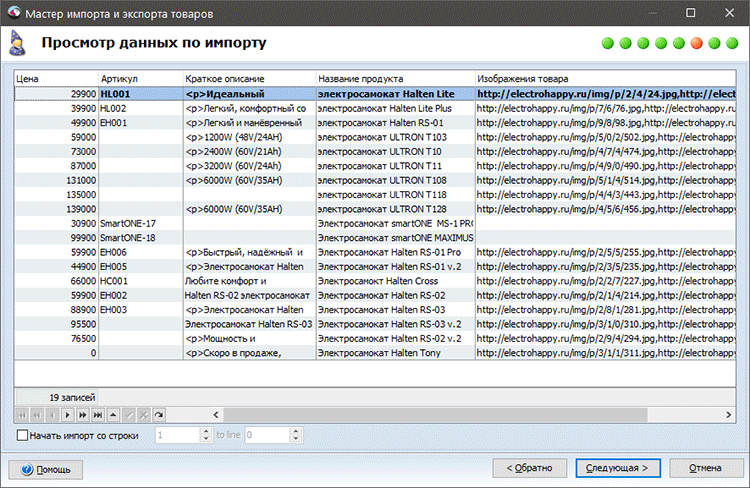Image resolution: width=750 pixels, height=488 pixels.
Task: Go to first record in navigator
Action: click(x=22, y=415)
